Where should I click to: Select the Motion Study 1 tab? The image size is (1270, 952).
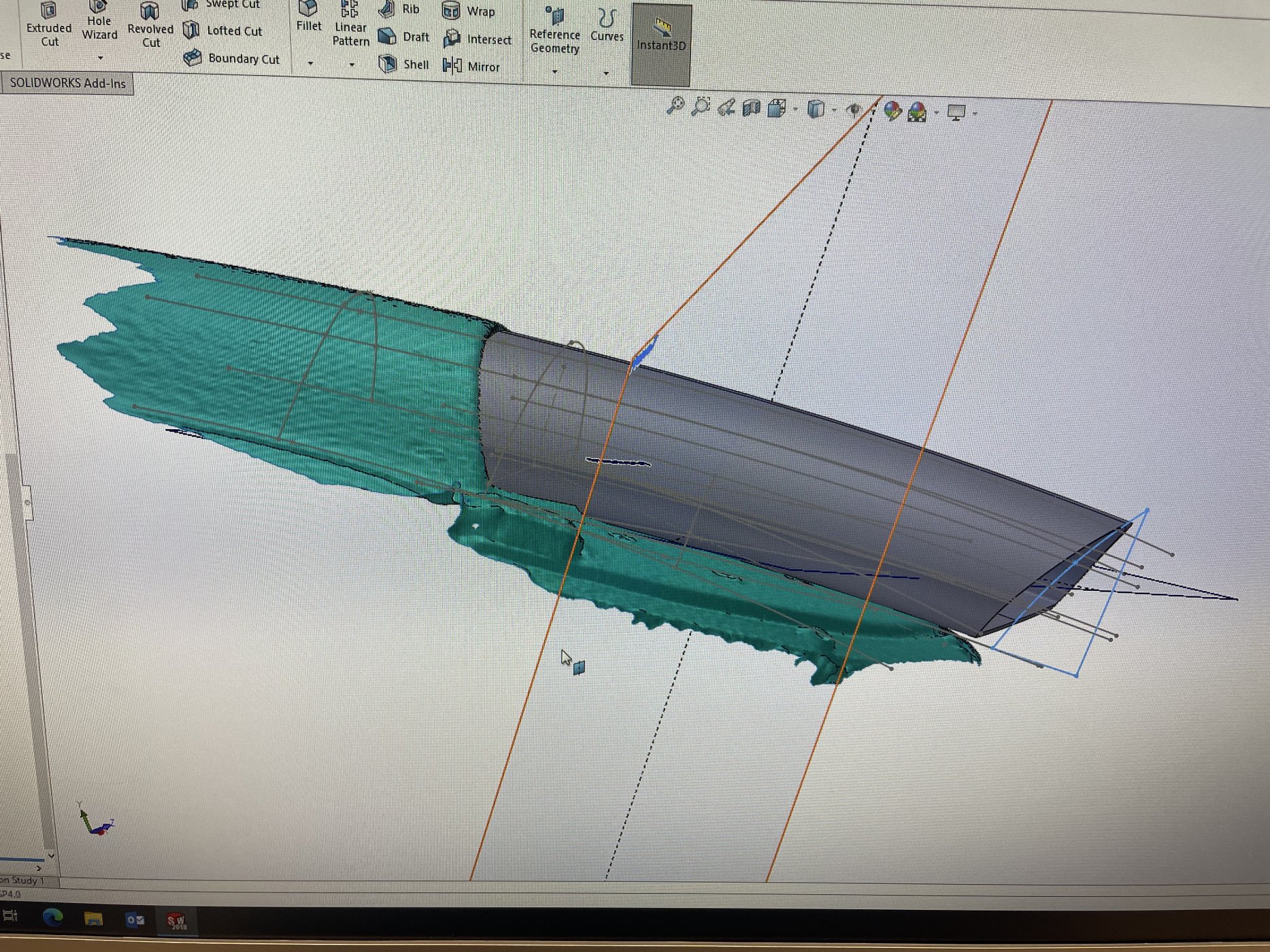point(27,881)
